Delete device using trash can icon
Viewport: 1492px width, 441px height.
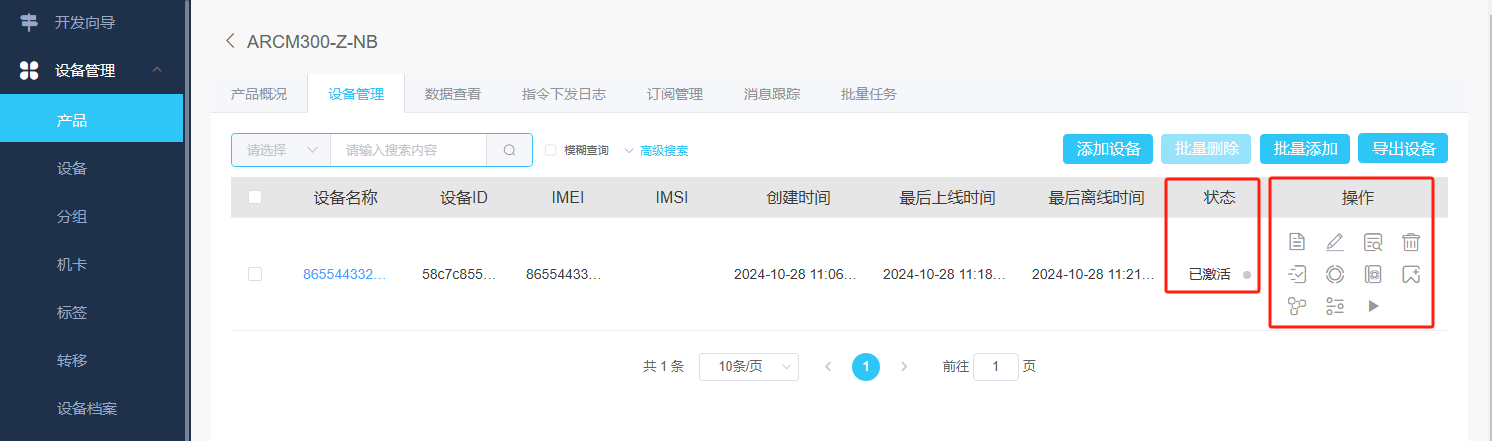[1410, 241]
